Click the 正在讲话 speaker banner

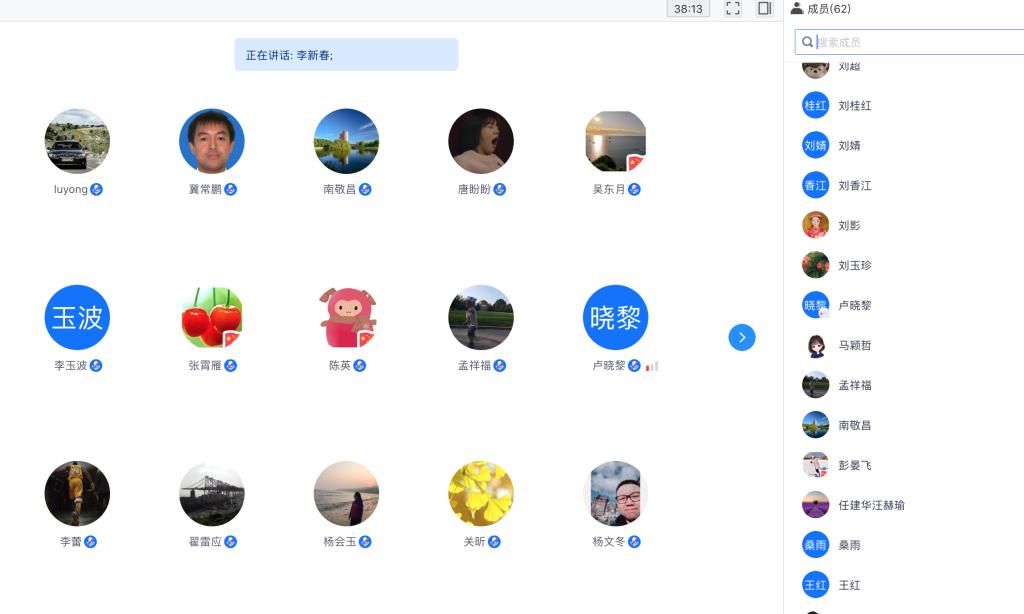pos(346,55)
